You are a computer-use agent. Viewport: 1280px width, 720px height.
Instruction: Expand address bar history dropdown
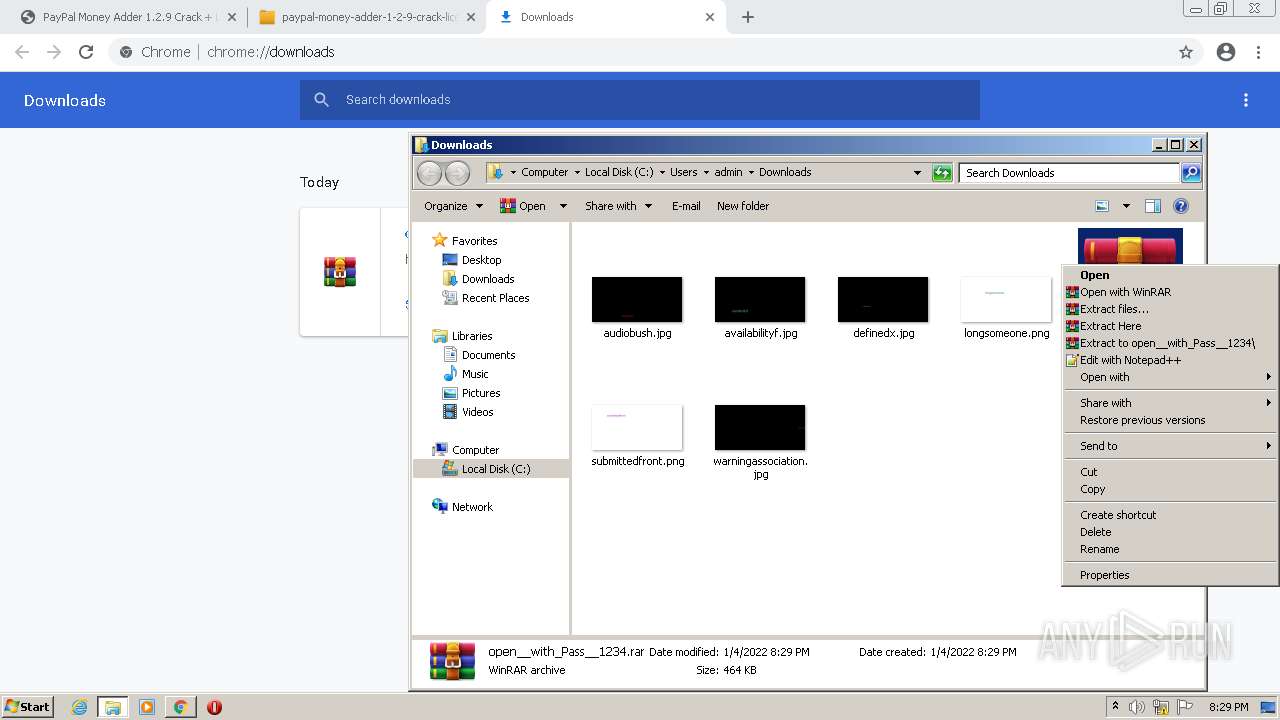pyautogui.click(x=917, y=172)
